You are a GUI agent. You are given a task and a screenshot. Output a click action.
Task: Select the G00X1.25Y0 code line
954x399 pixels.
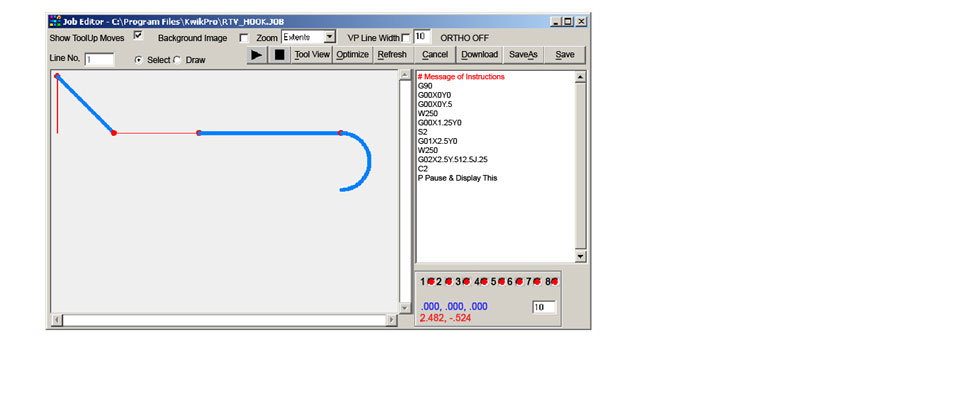click(439, 122)
